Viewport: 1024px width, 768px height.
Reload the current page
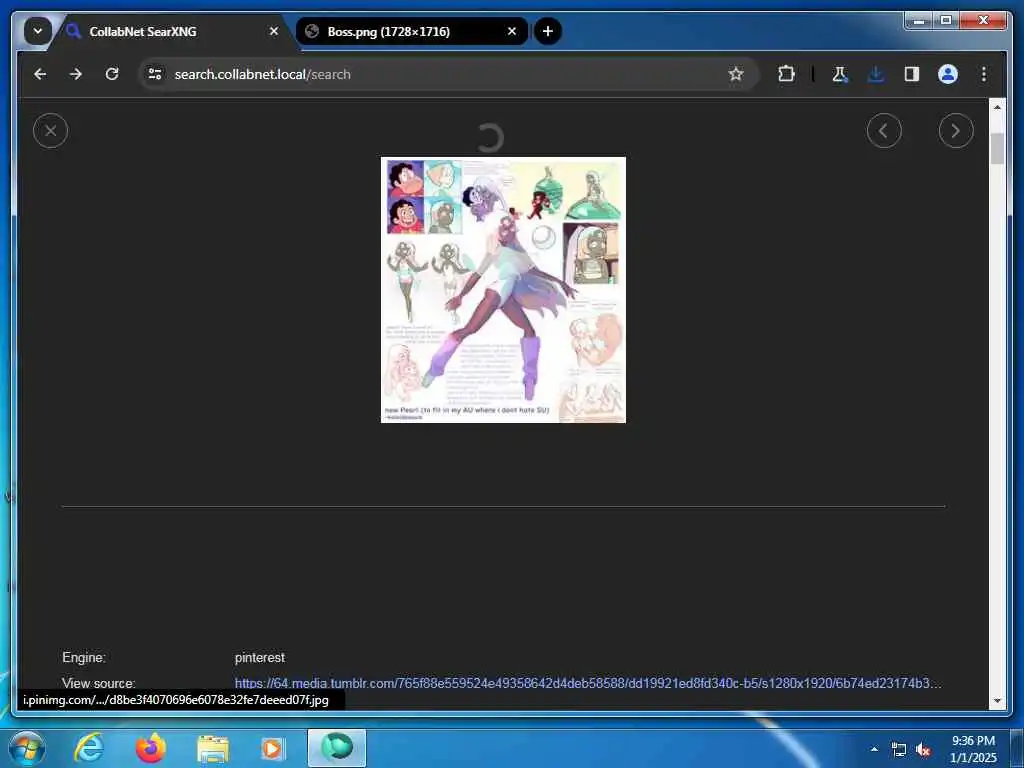point(112,74)
